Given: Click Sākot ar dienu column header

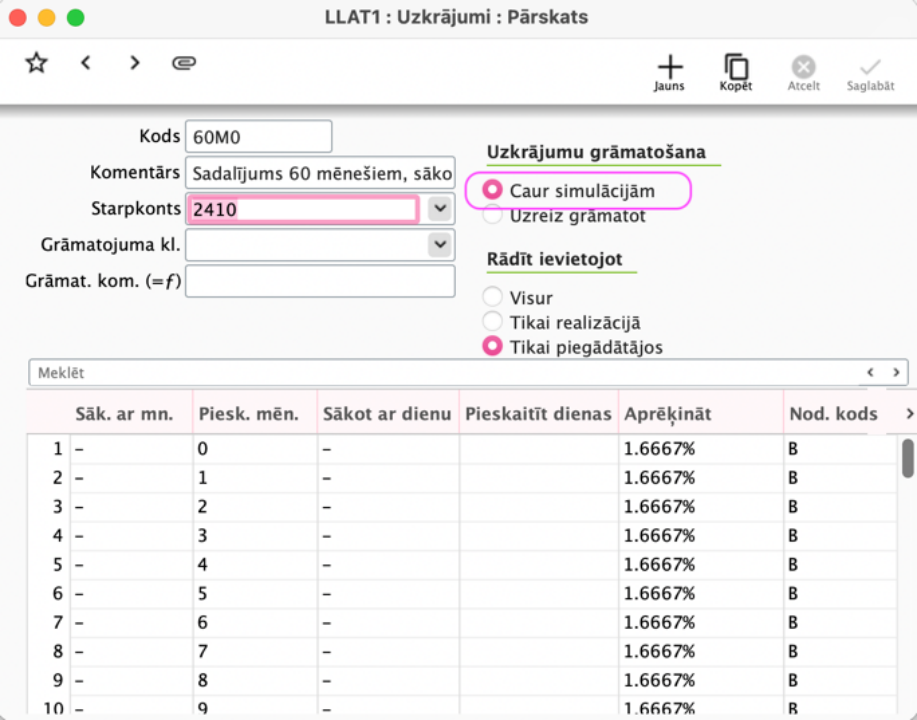Looking at the screenshot, I should click(387, 414).
